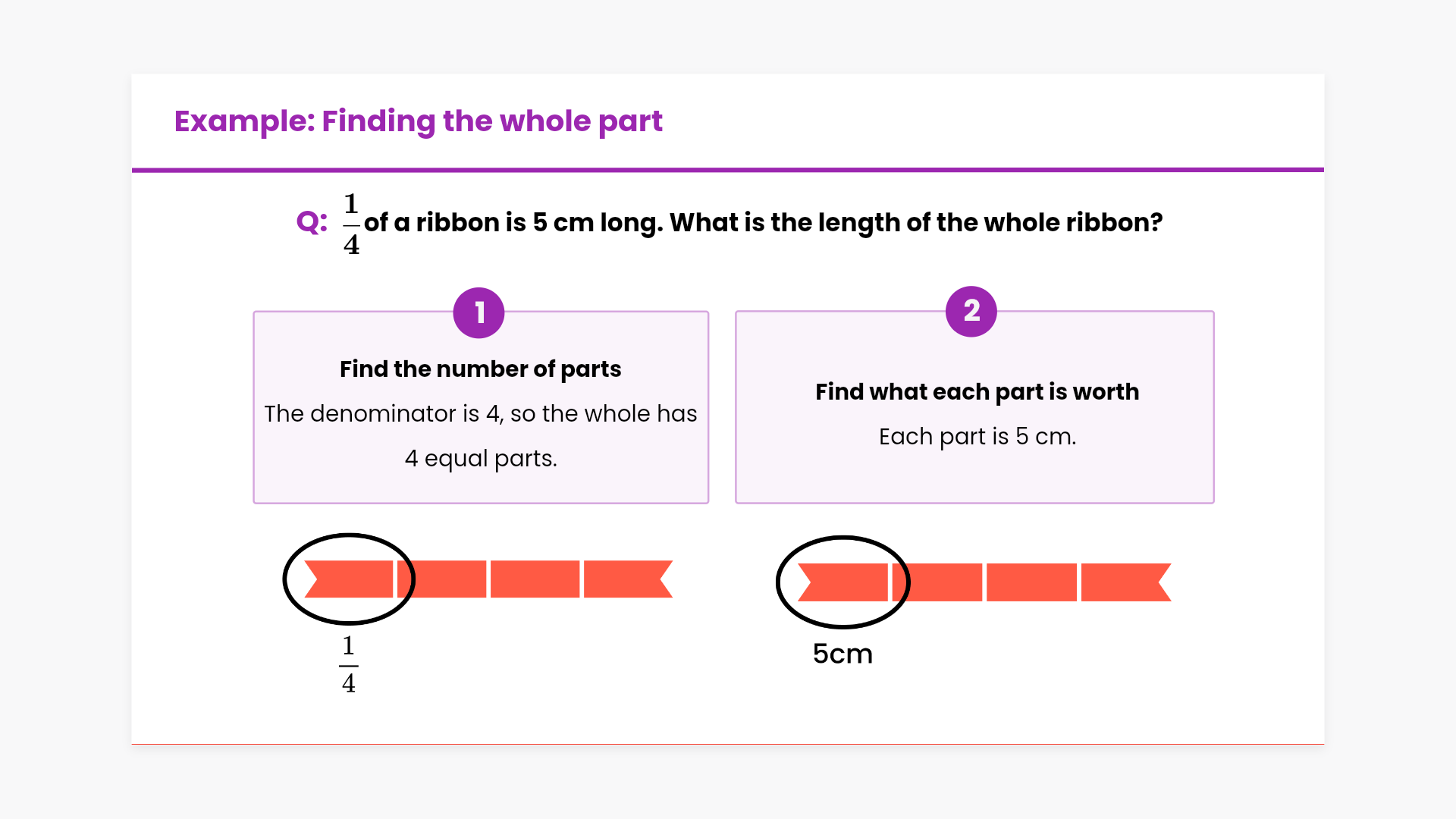
Task: Select the second segment of the right ribbon
Action: [938, 582]
